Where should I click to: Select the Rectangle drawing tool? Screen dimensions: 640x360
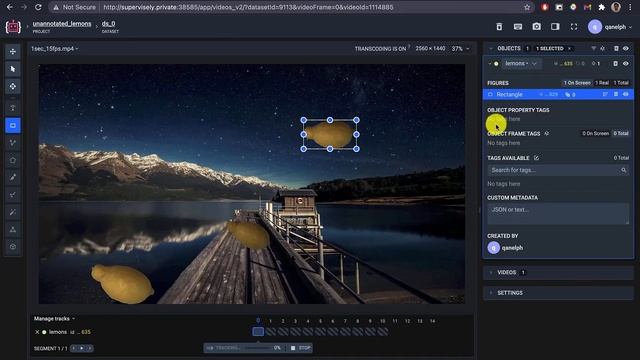[13, 125]
